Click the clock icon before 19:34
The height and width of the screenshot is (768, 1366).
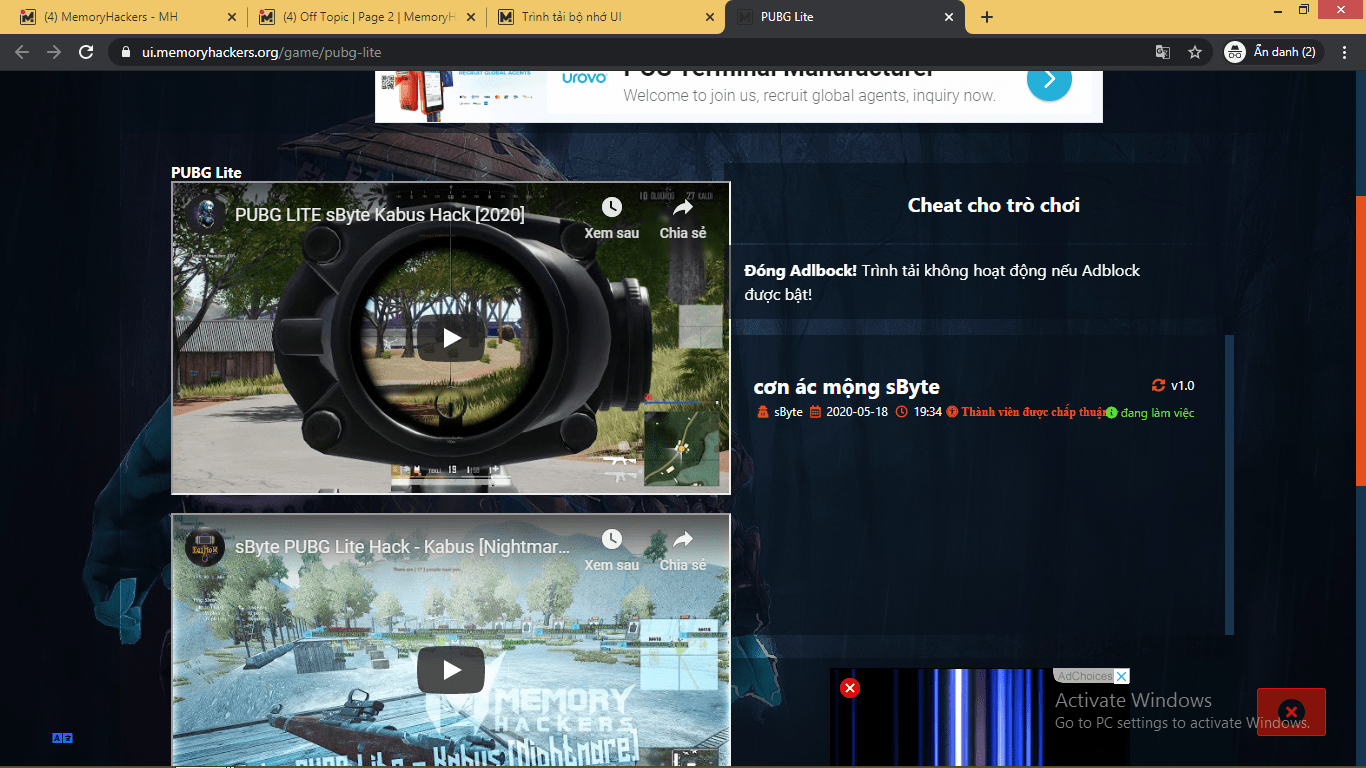tap(902, 412)
